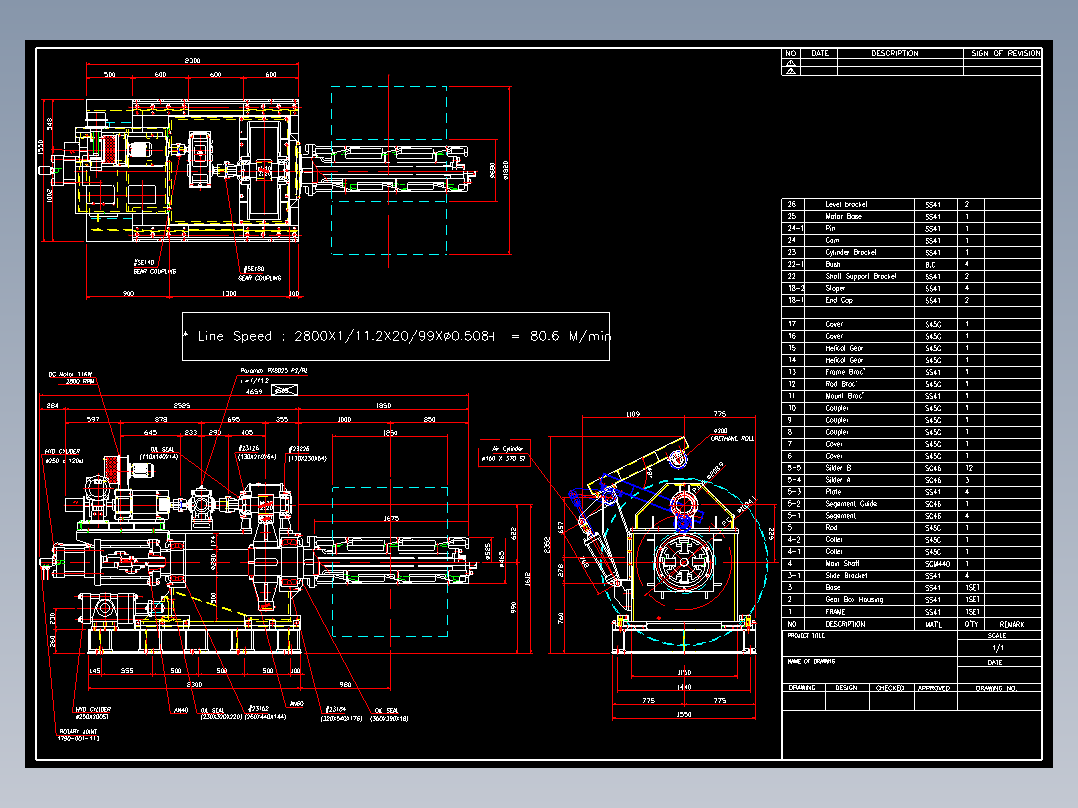Click the 'DC Motor 116KW' annotation
This screenshot has width=1078, height=808.
70,375
